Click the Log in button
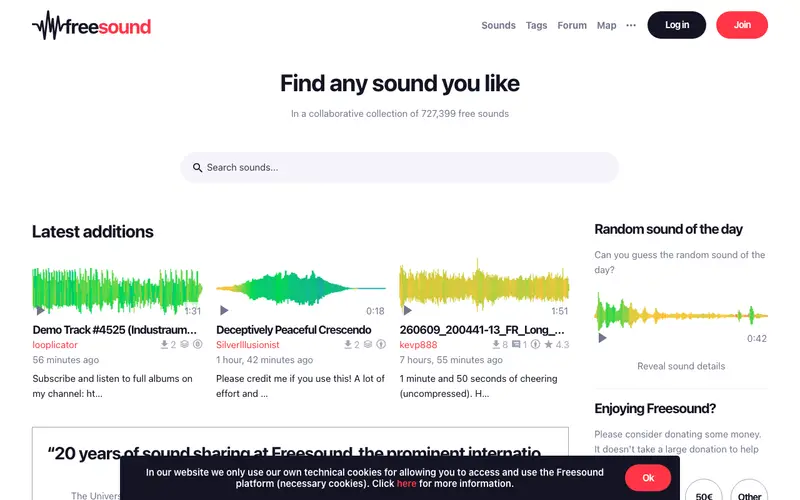The height and width of the screenshot is (500, 800). coord(677,25)
